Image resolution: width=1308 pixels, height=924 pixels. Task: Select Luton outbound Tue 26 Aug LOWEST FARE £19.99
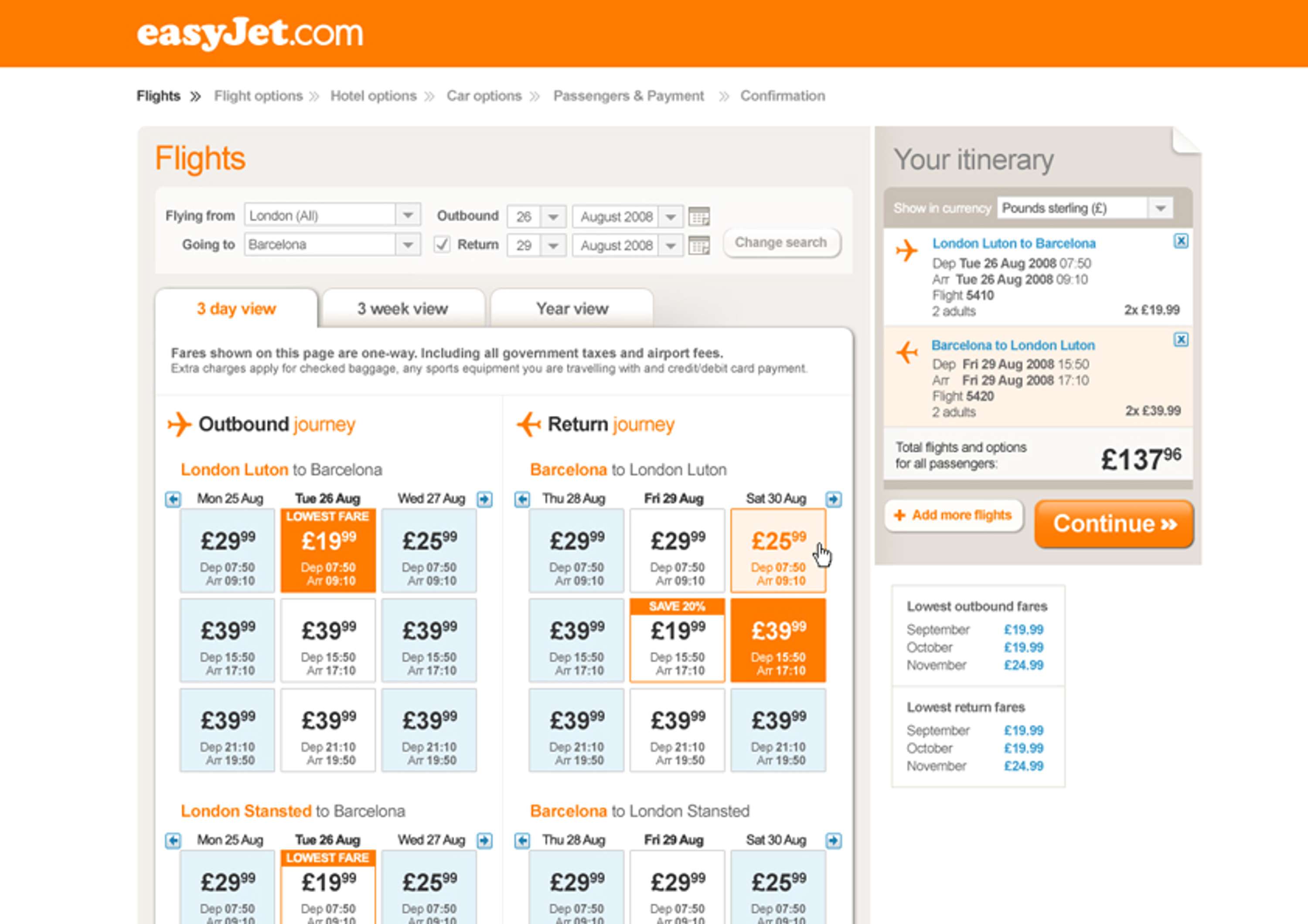point(328,550)
